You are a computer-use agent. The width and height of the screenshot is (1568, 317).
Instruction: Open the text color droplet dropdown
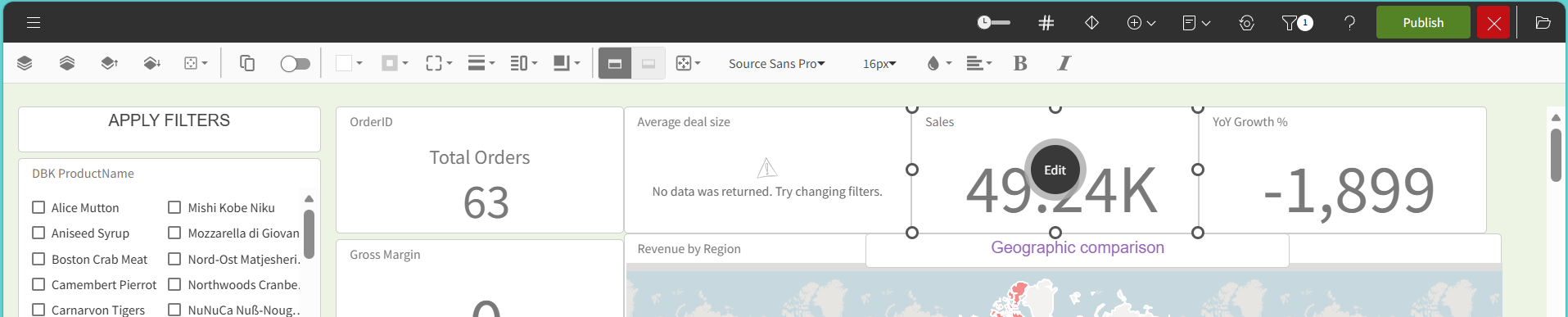[939, 63]
